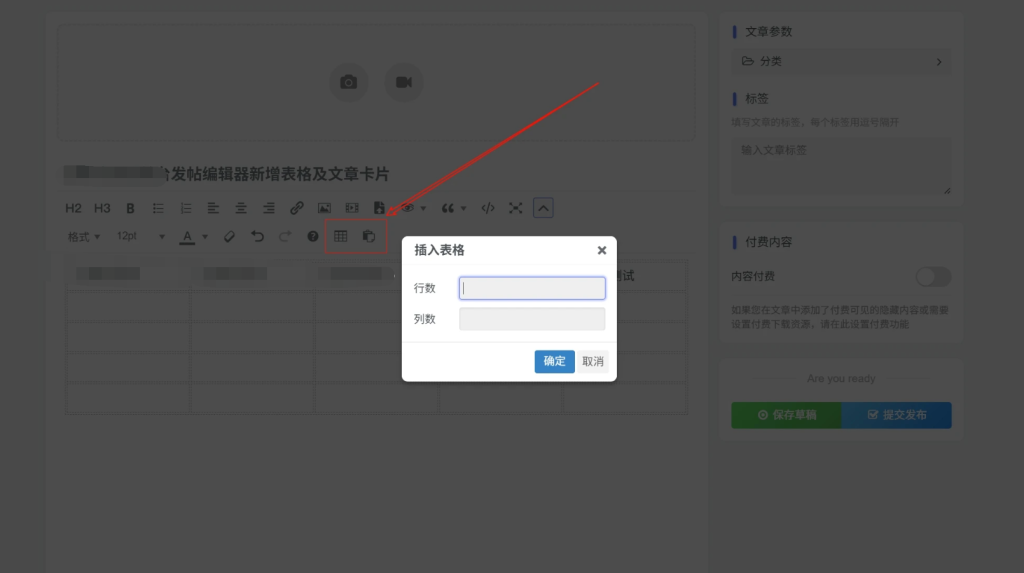1024x573 pixels.
Task: Confirm table insertion with 确定
Action: (x=554, y=361)
